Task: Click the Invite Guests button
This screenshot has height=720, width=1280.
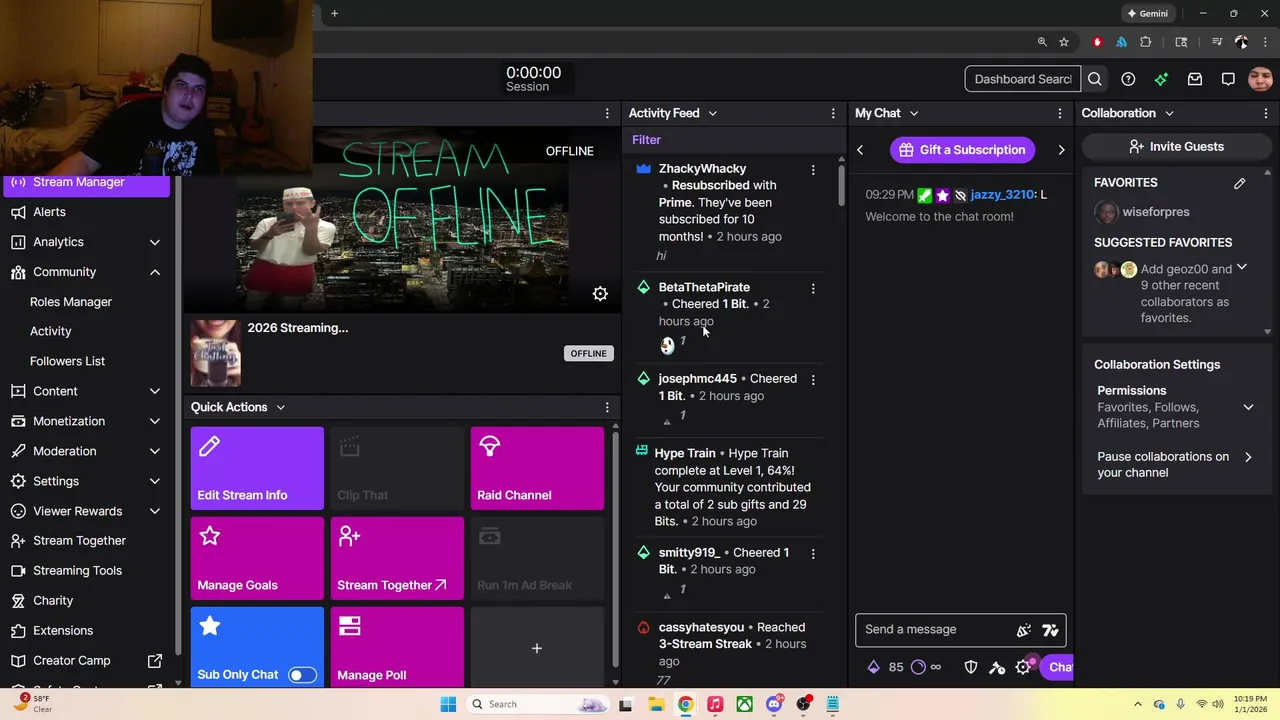Action: tap(1176, 147)
